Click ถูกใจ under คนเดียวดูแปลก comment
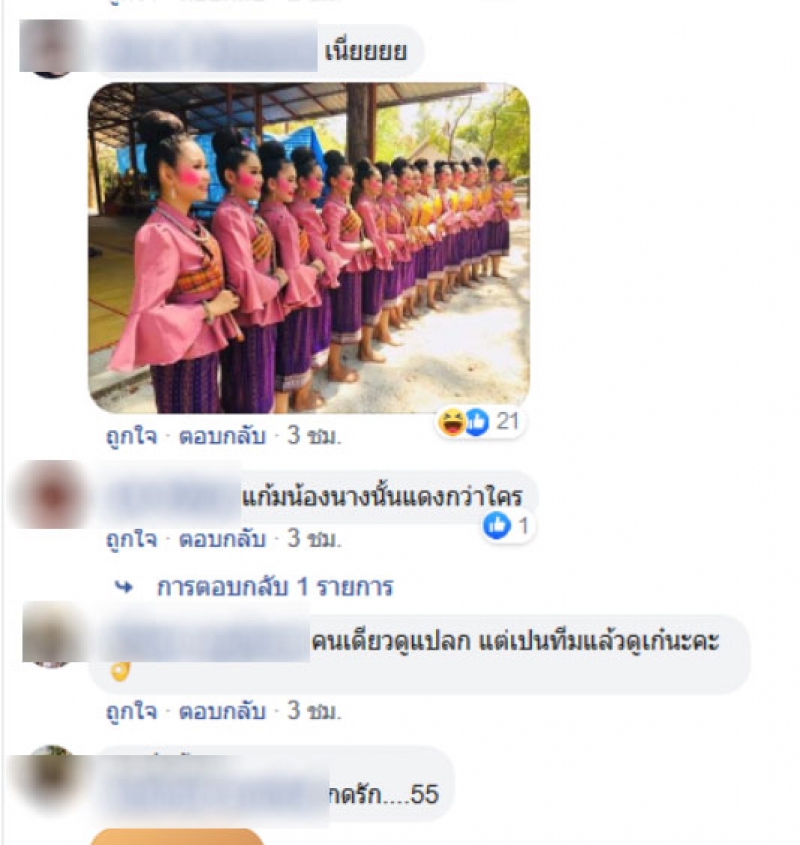The width and height of the screenshot is (800, 845). point(132,711)
